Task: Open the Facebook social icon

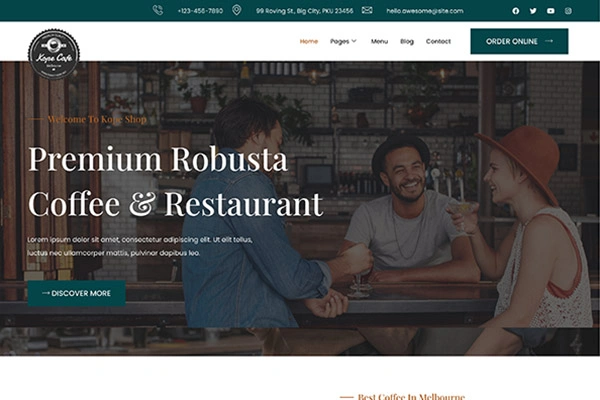Action: coord(515,11)
